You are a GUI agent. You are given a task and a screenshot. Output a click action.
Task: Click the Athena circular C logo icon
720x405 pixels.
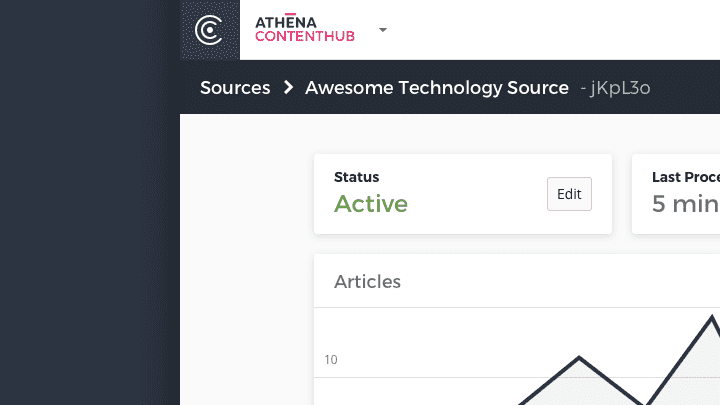[x=210, y=30]
